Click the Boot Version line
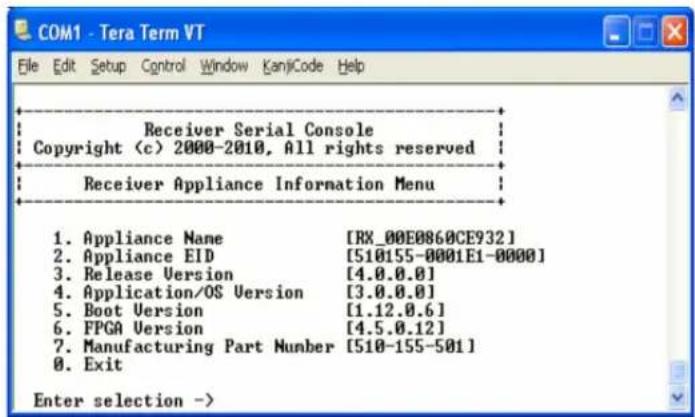695x417 pixels. tap(249, 310)
